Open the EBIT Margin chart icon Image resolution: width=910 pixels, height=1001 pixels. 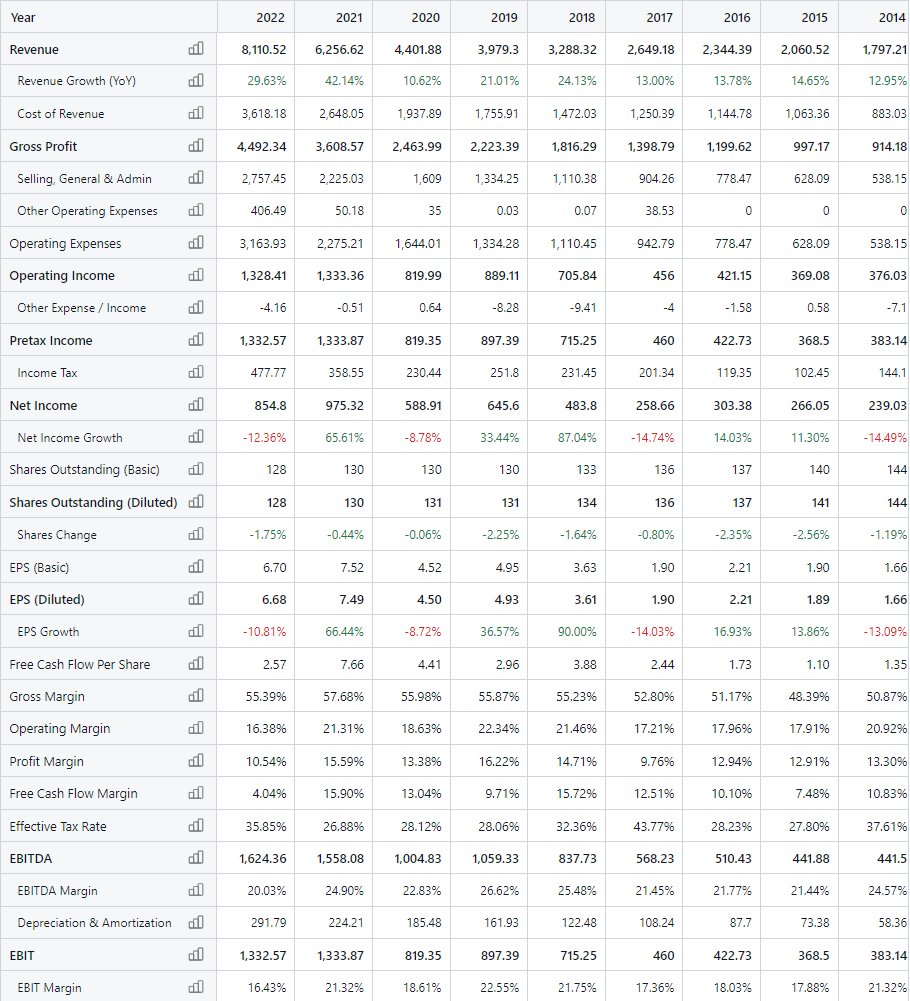pyautogui.click(x=196, y=987)
